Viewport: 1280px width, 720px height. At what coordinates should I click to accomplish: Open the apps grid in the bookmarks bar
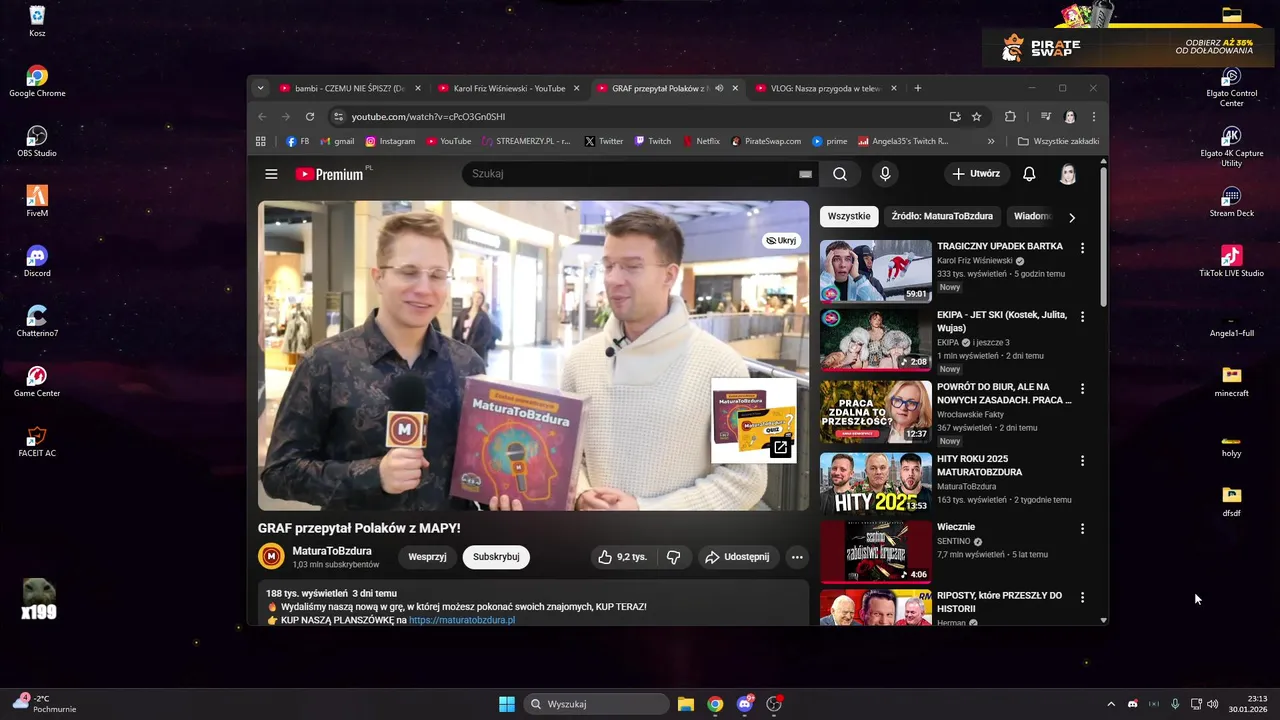click(x=261, y=141)
